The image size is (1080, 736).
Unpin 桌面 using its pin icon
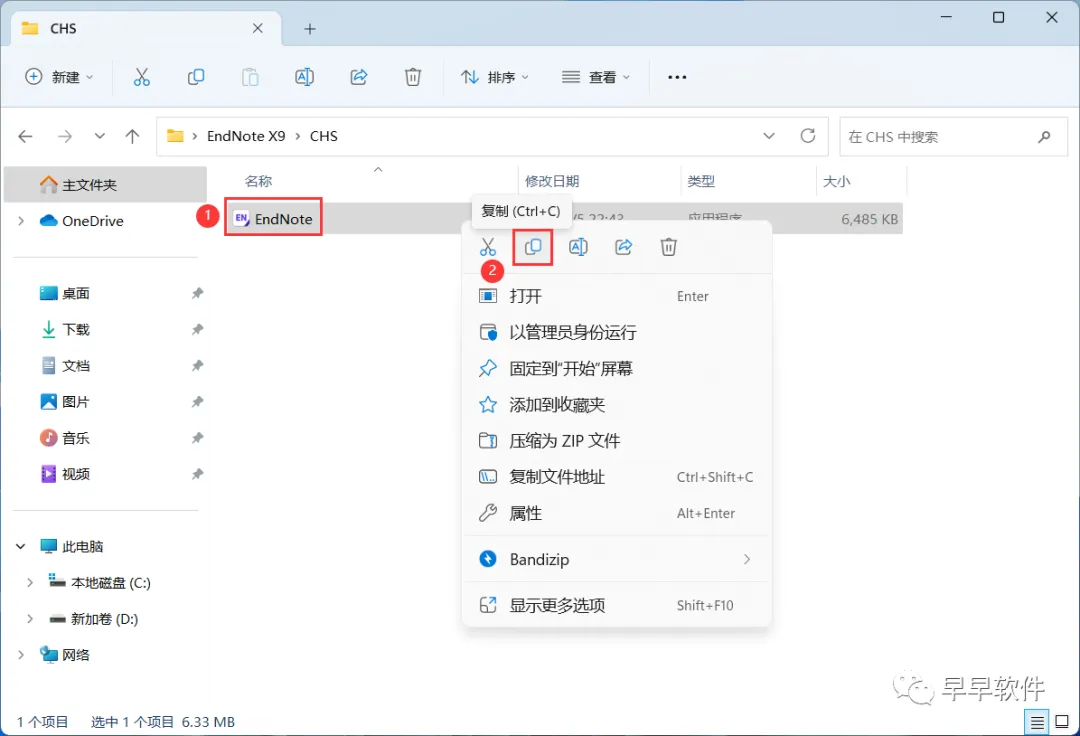(198, 293)
